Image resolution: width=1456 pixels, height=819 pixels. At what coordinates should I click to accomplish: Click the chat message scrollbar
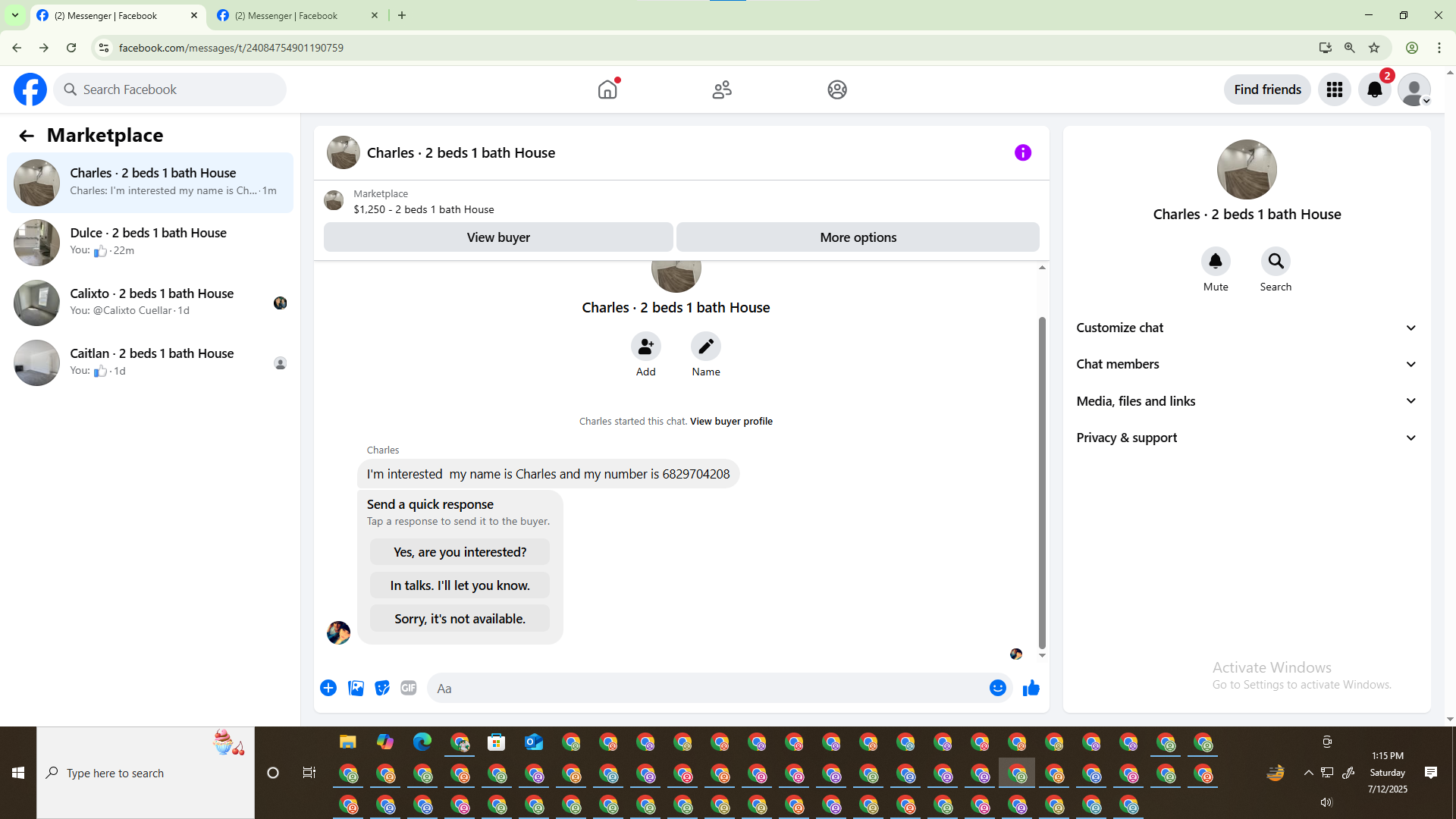[x=1042, y=482]
